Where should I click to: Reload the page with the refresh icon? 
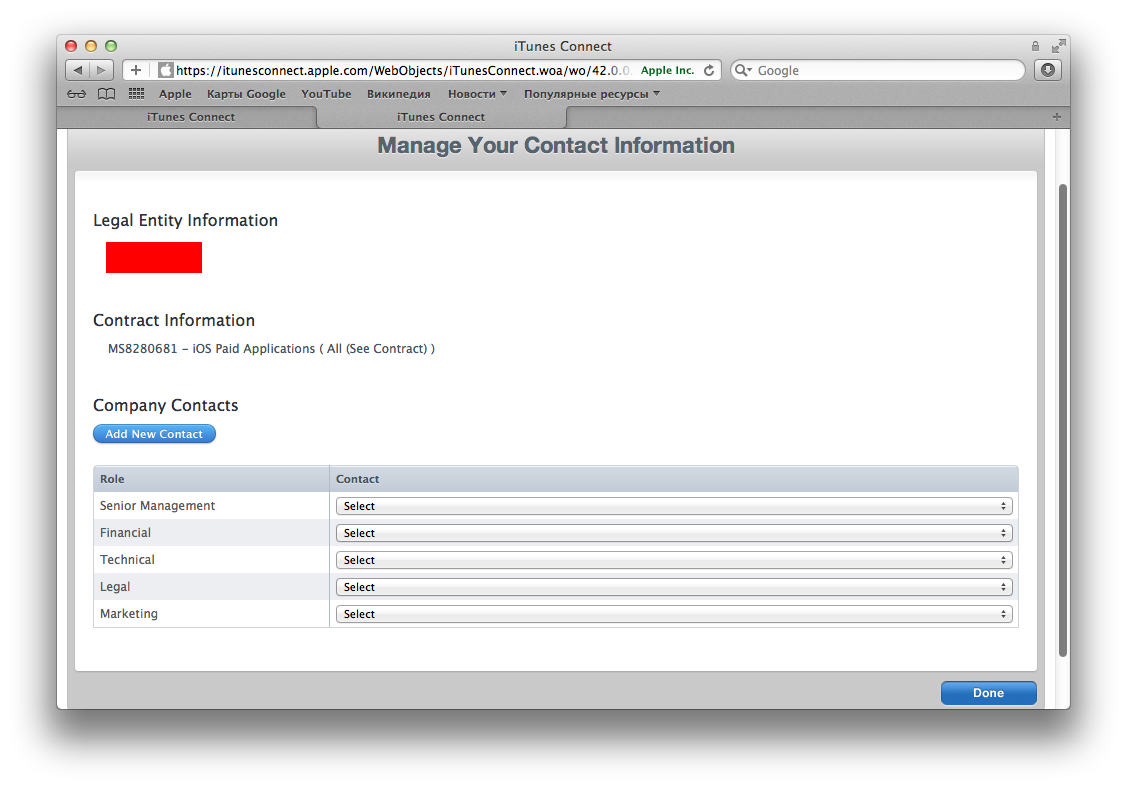pyautogui.click(x=709, y=70)
